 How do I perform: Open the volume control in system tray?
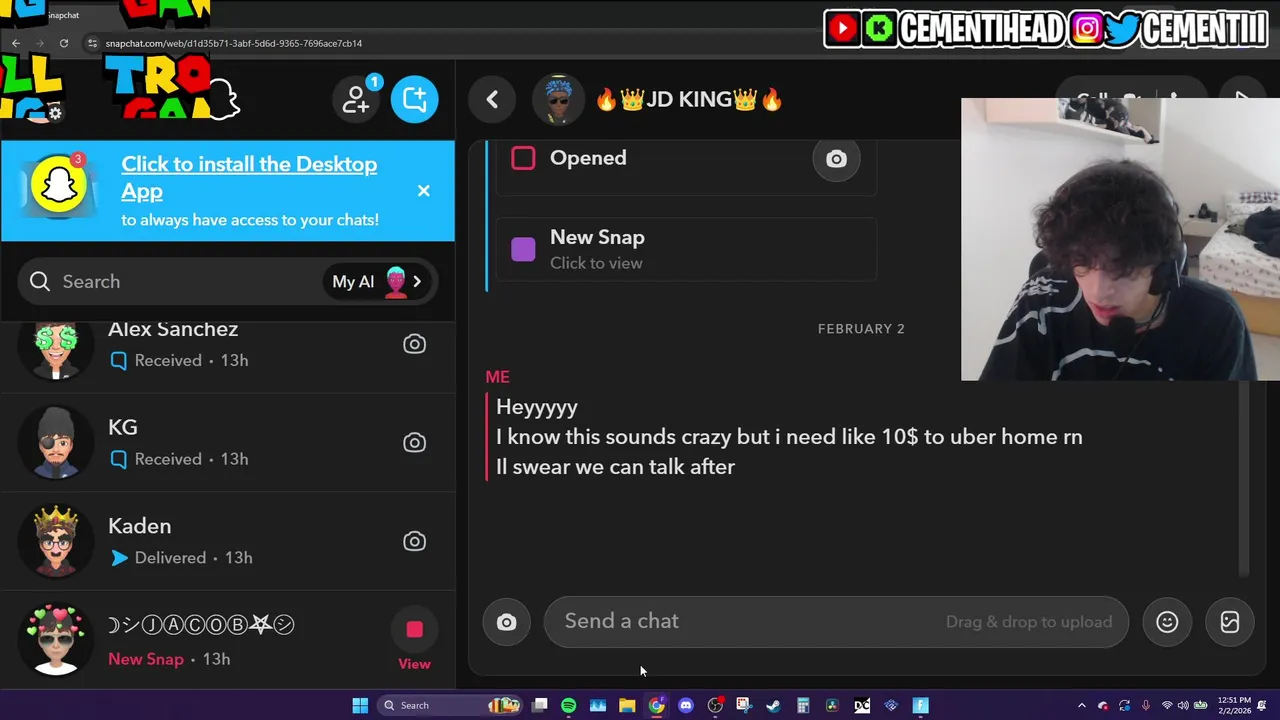click(1183, 705)
